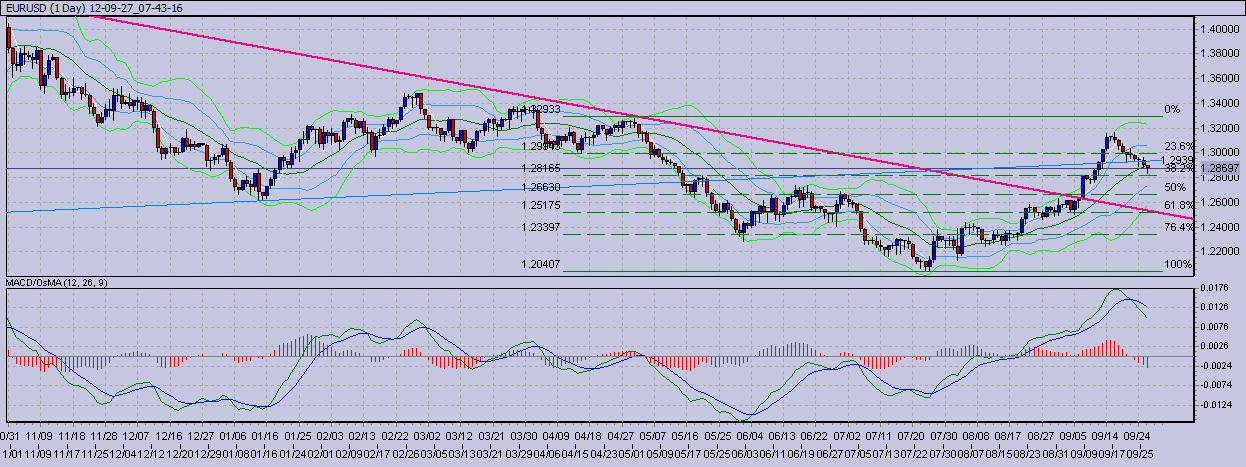Click the 50% Fibonacci retracement label
Viewport: 1246px width, 467px height.
pos(1175,187)
